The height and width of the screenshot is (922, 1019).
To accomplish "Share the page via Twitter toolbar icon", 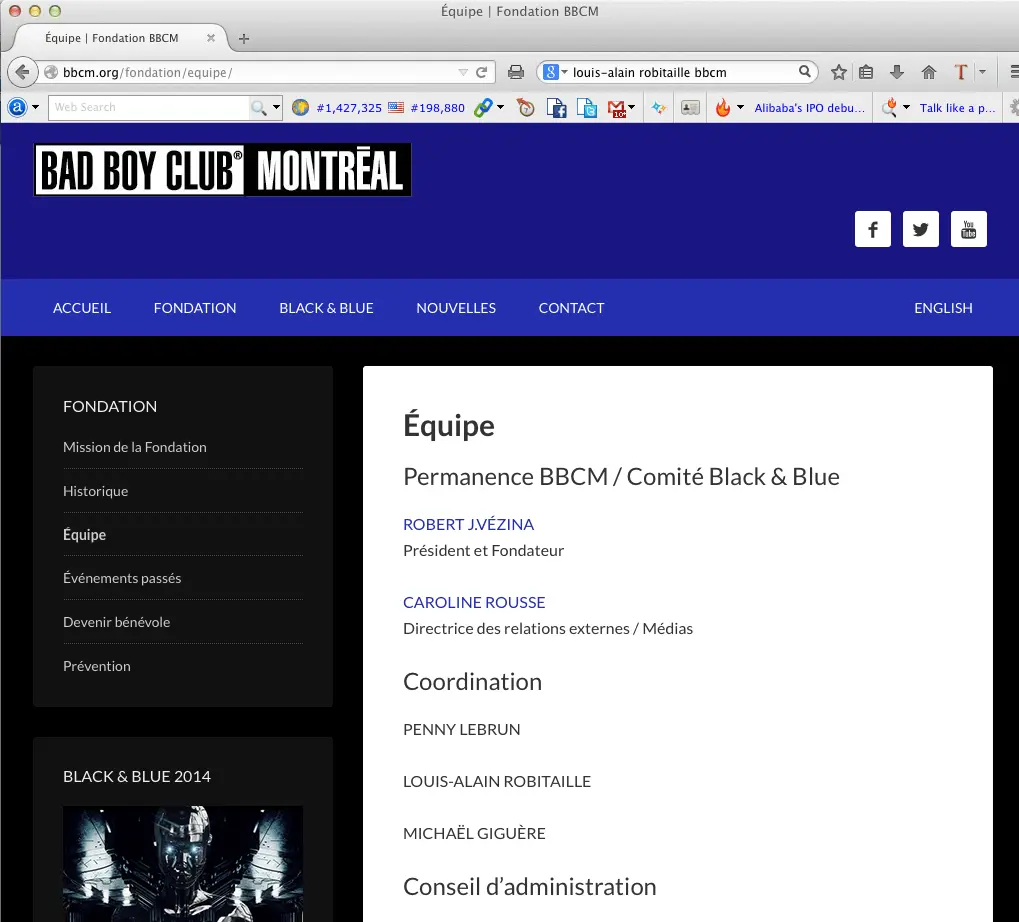I will (x=587, y=107).
